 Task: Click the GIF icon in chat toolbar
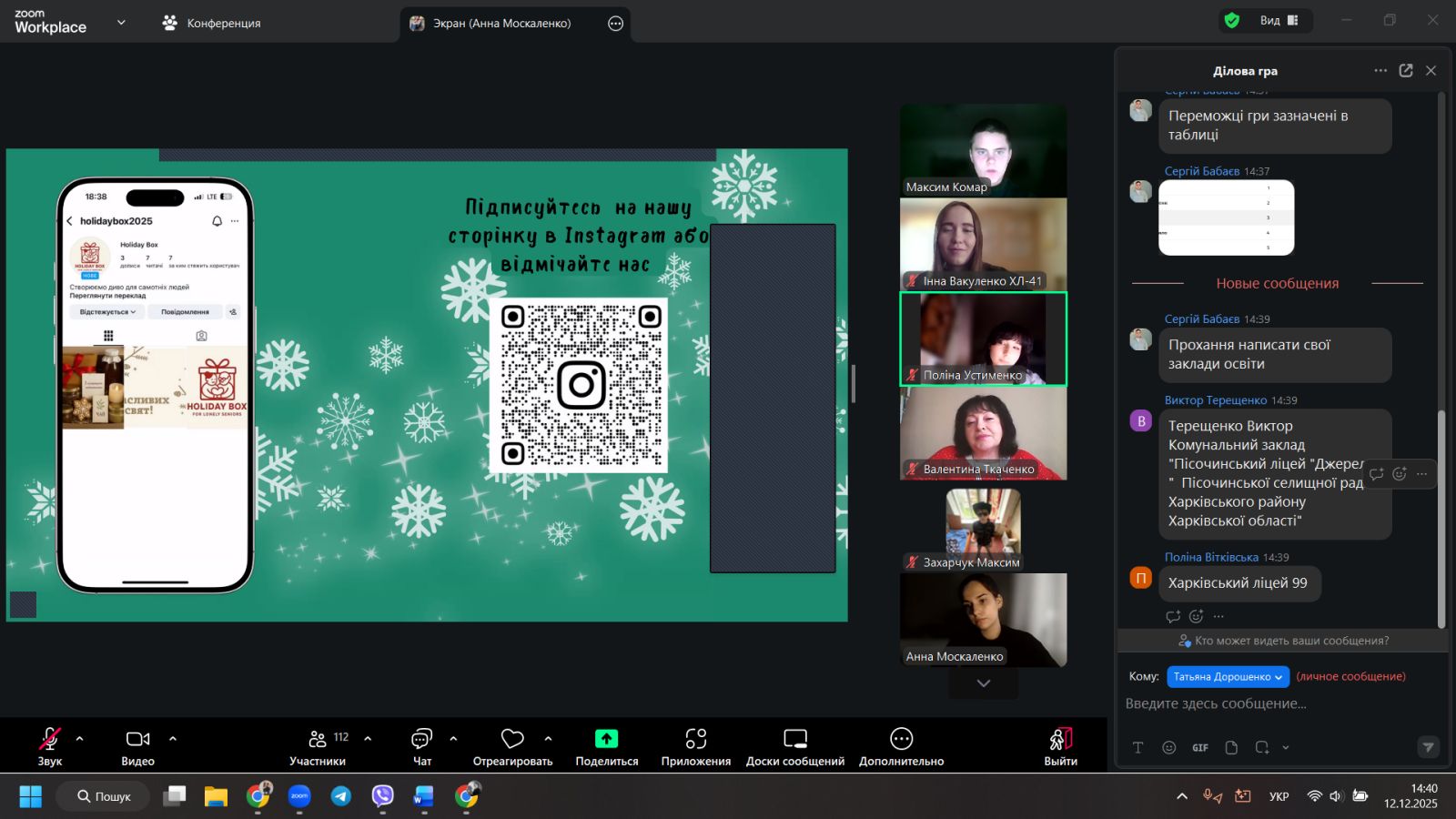click(1200, 747)
